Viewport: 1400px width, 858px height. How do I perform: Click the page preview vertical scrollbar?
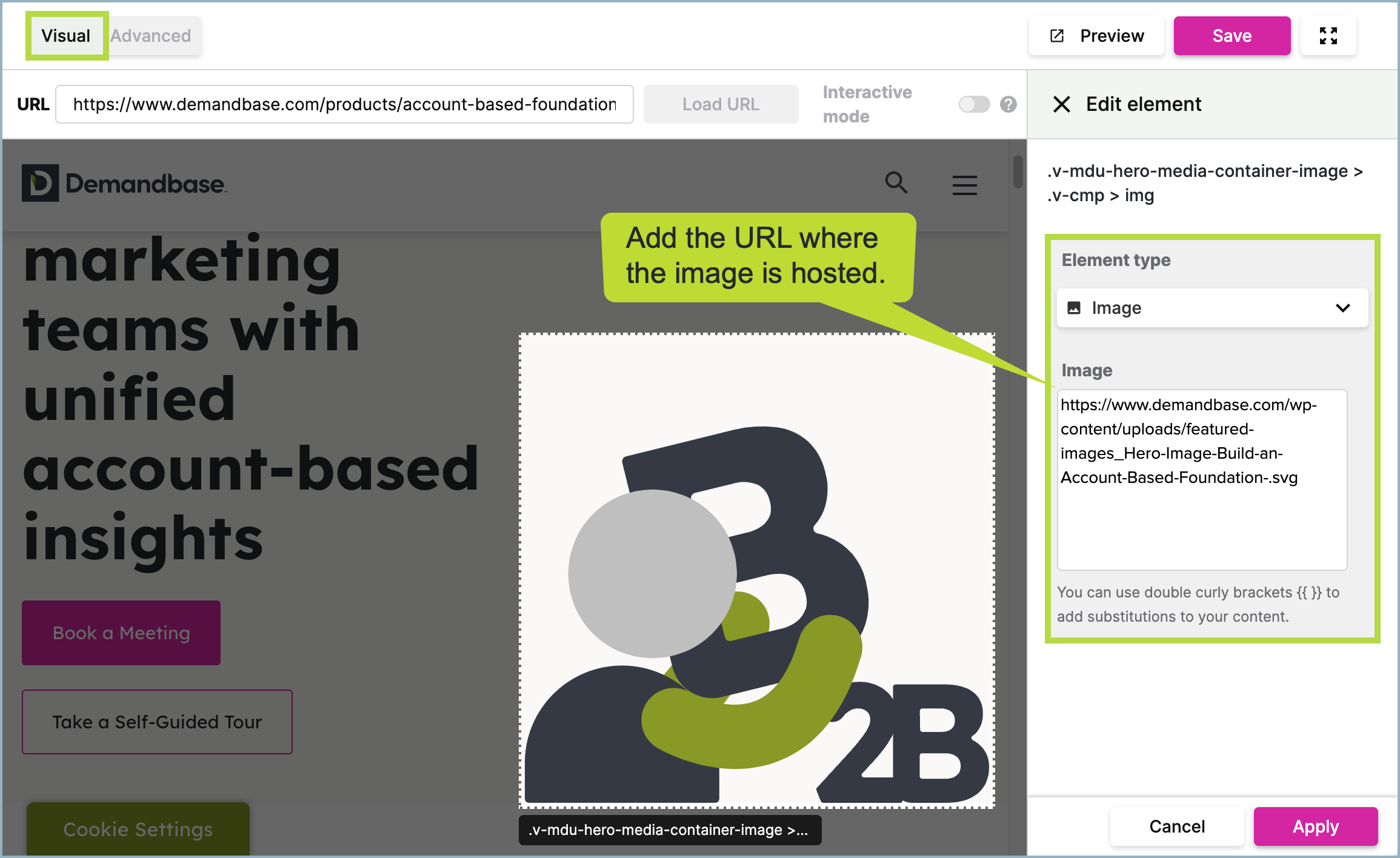pos(1018,172)
